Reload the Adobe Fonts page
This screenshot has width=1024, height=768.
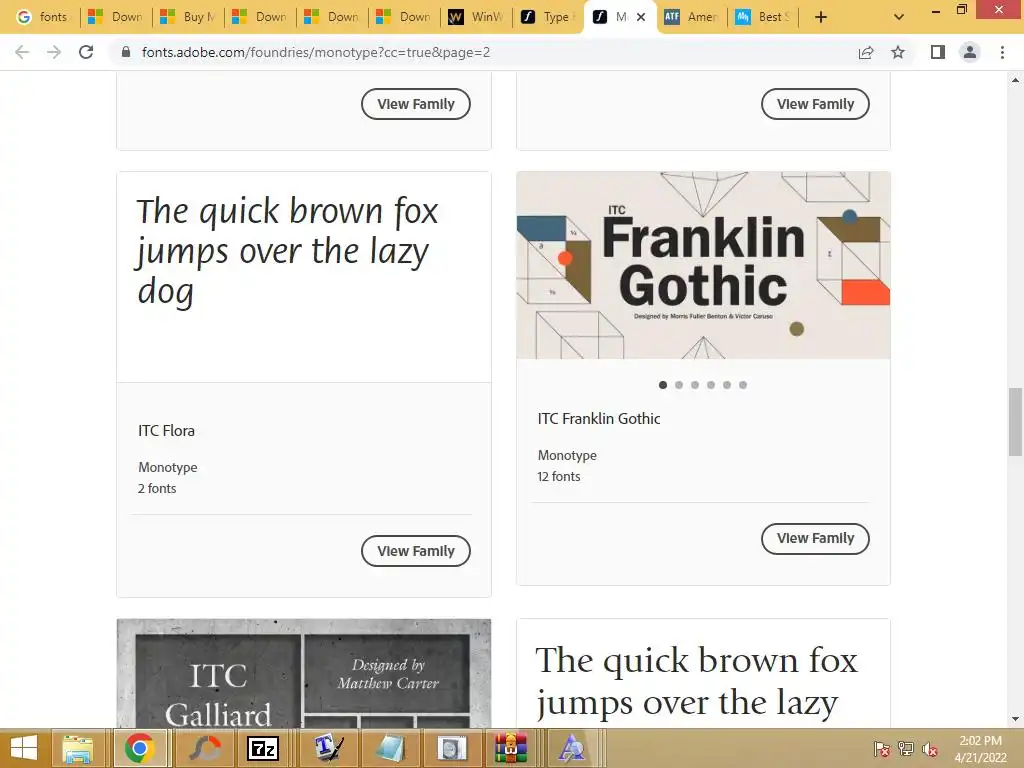86,52
